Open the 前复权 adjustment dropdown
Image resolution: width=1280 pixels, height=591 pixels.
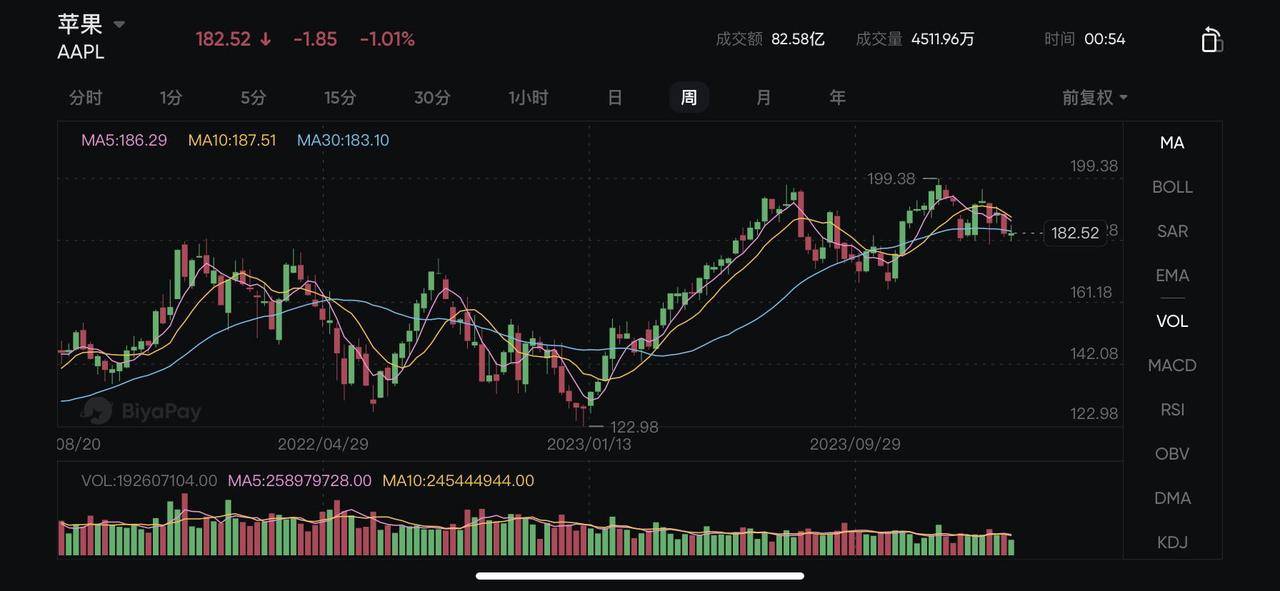coord(1095,97)
